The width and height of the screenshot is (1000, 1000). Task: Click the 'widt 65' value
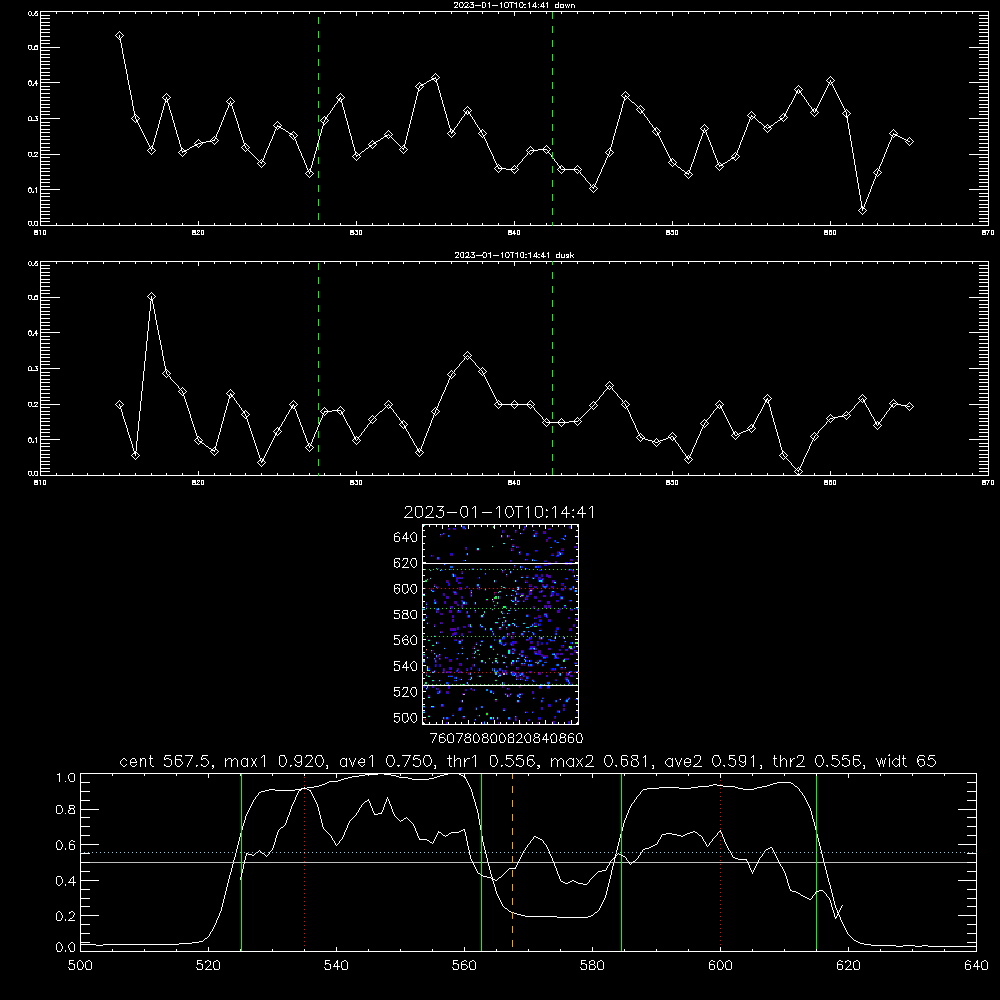coord(906,761)
